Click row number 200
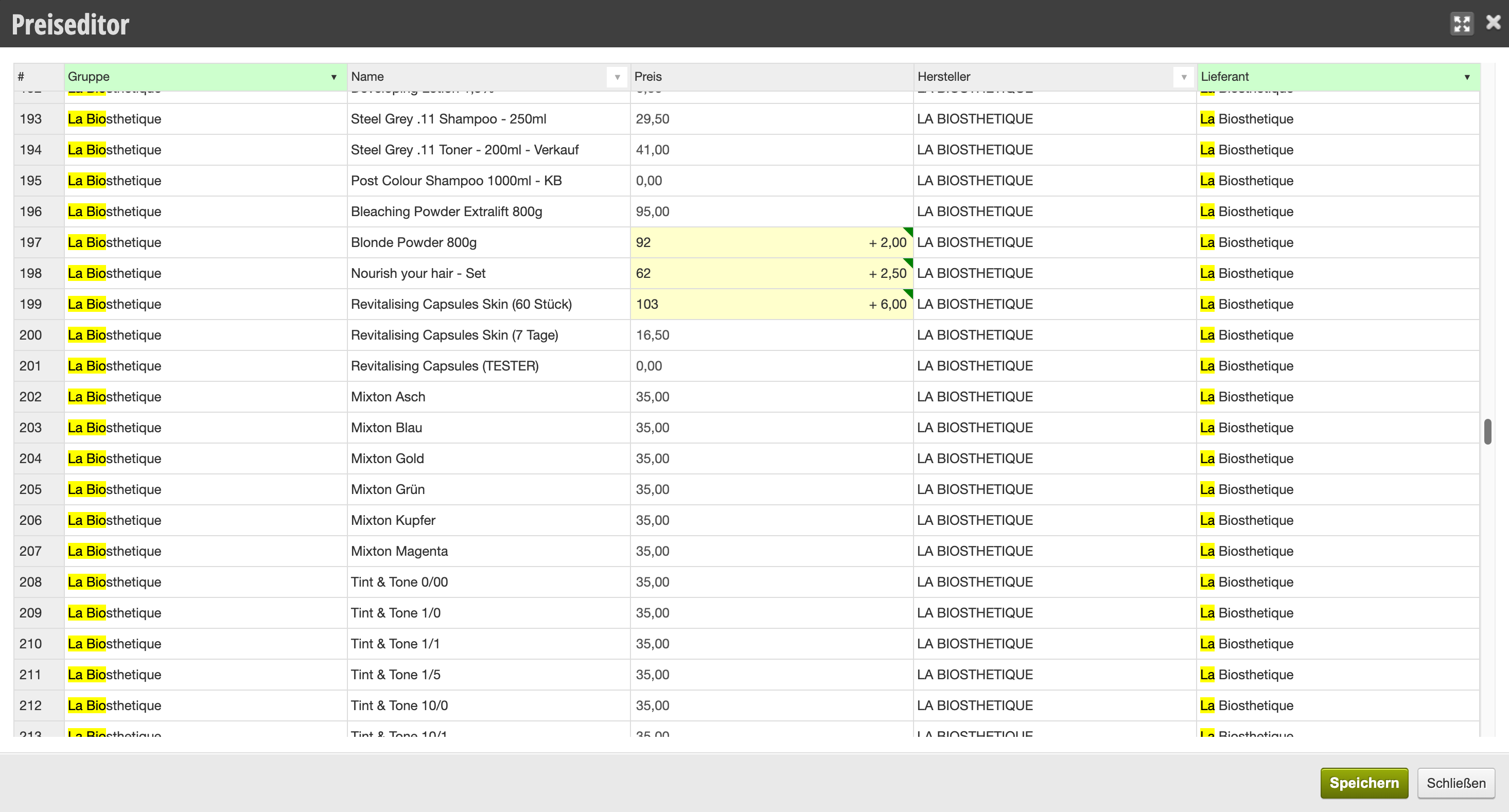Screen dimensions: 1509x812 click(39, 335)
